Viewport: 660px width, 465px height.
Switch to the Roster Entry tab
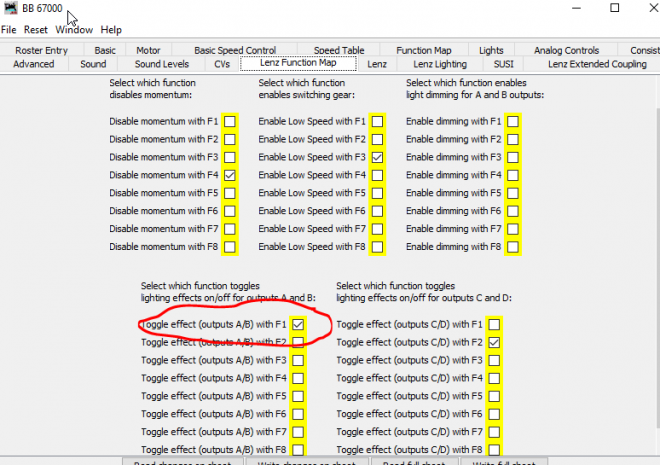(41, 50)
